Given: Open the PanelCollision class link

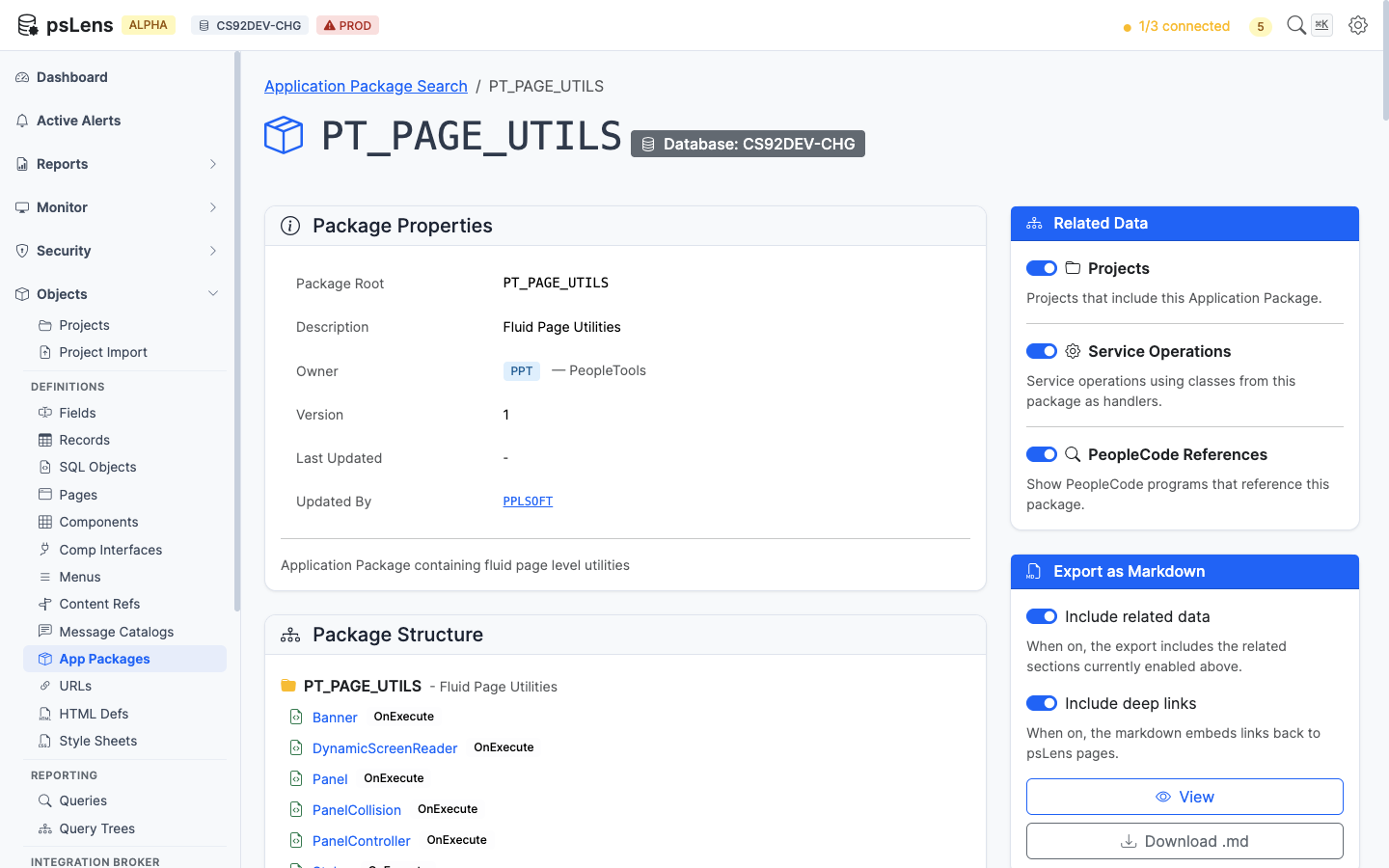Looking at the screenshot, I should (357, 810).
